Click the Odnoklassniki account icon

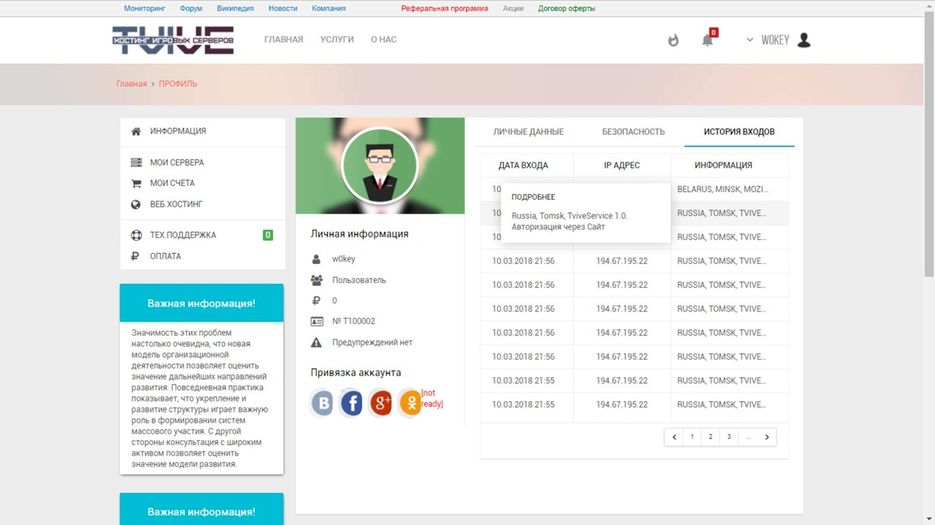click(x=410, y=403)
